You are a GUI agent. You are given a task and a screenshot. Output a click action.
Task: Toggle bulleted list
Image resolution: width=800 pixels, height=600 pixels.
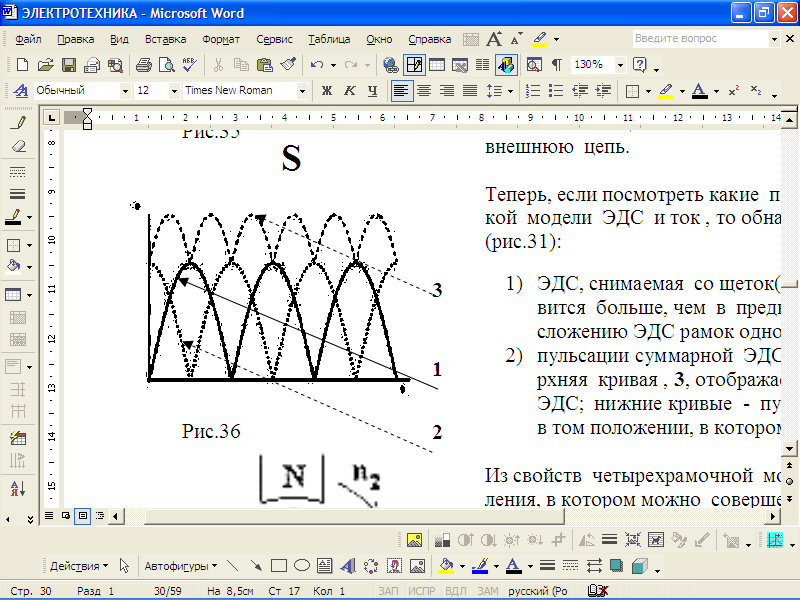[x=556, y=91]
